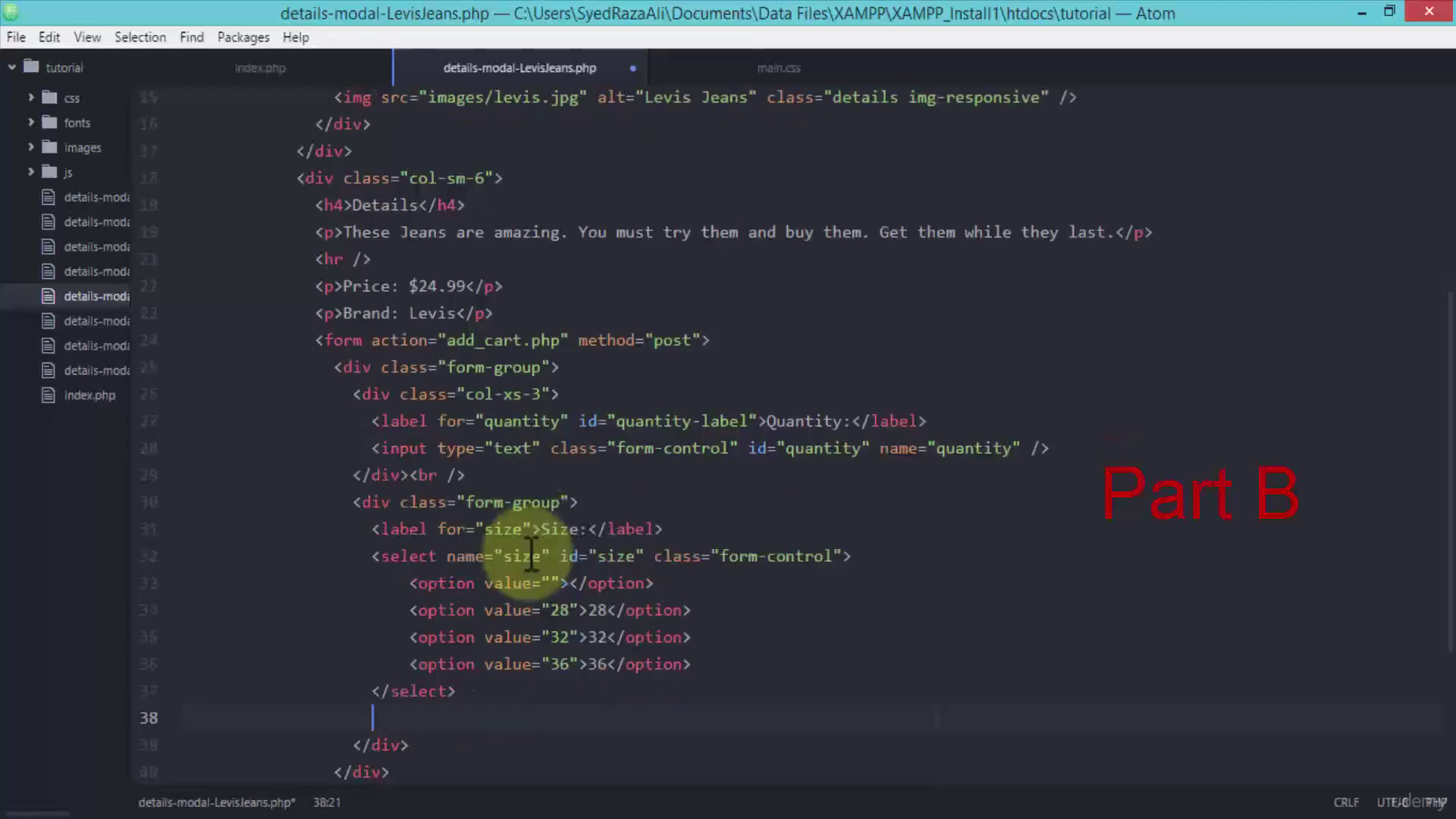The height and width of the screenshot is (819, 1456).
Task: Click the file icon of second details-modal file
Action: click(x=49, y=221)
